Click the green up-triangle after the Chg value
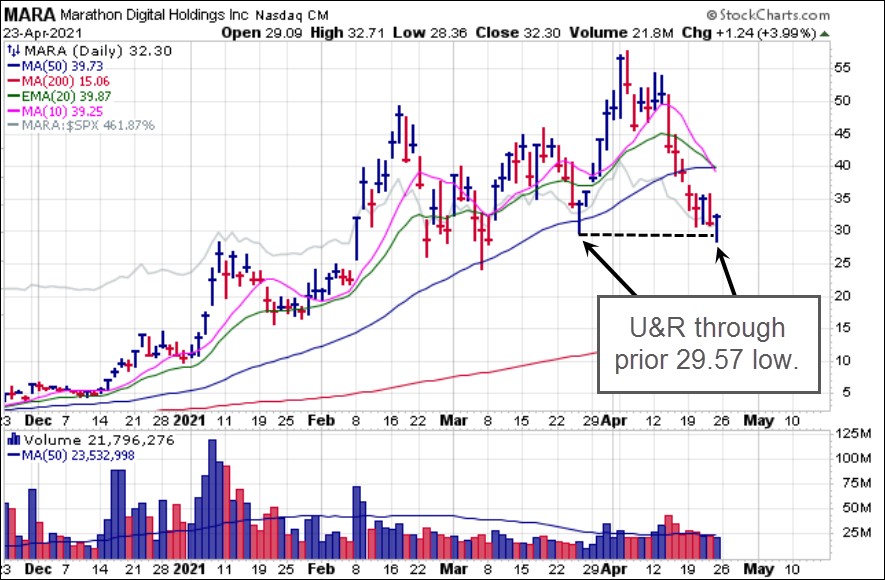Viewport: 885px width, 580px height. (x=825, y=33)
